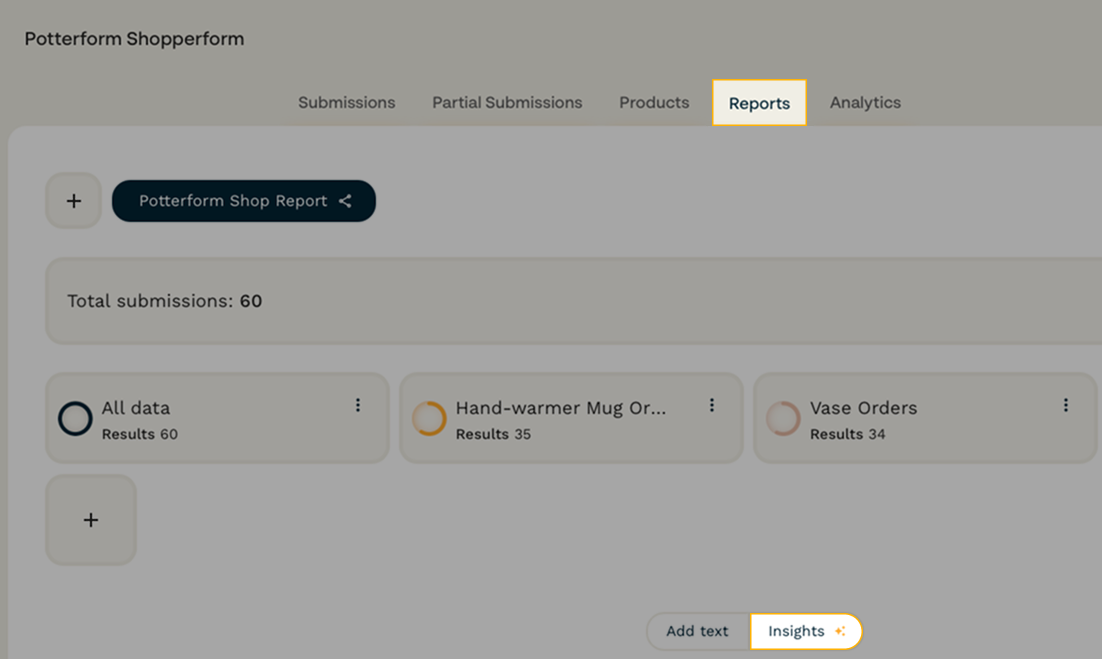Image resolution: width=1102 pixels, height=659 pixels.
Task: Select the Reports tab
Action: tap(759, 103)
